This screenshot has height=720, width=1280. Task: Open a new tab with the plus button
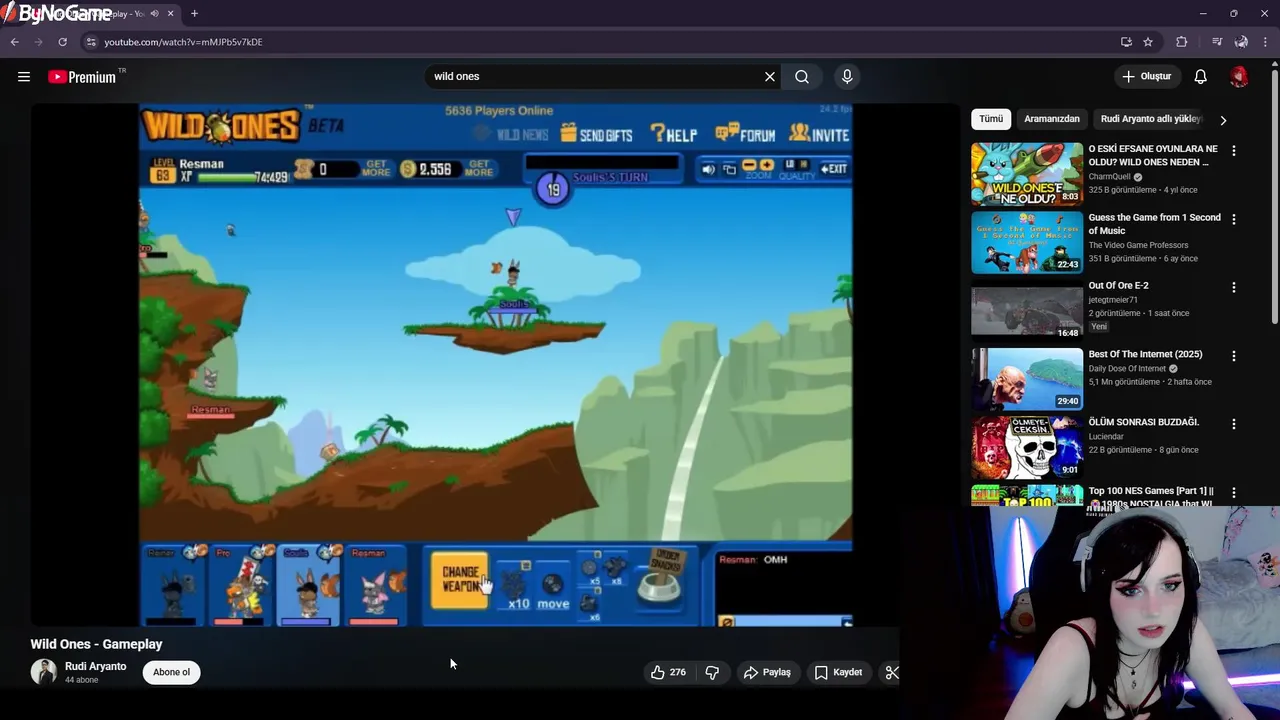point(194,14)
